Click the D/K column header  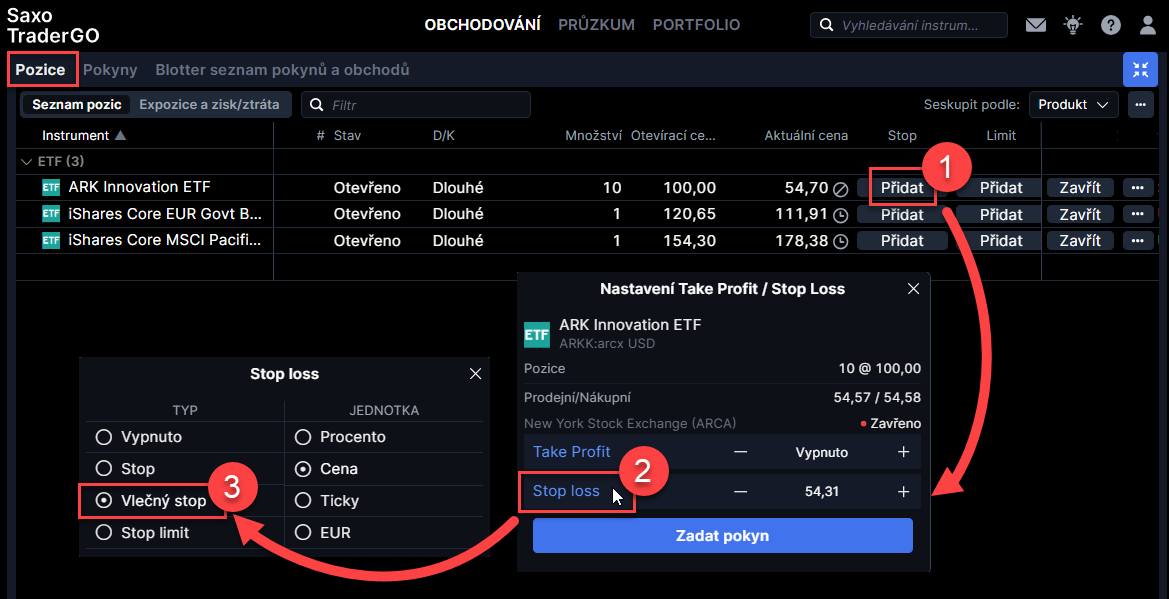(x=445, y=136)
